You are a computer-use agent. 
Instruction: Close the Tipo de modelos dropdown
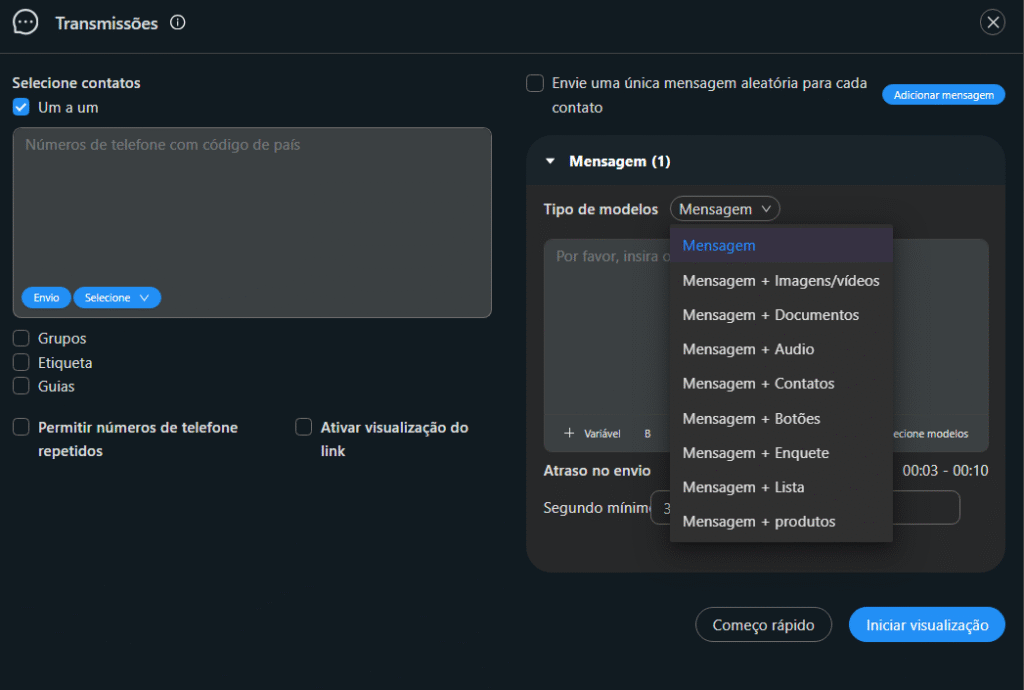tap(725, 209)
